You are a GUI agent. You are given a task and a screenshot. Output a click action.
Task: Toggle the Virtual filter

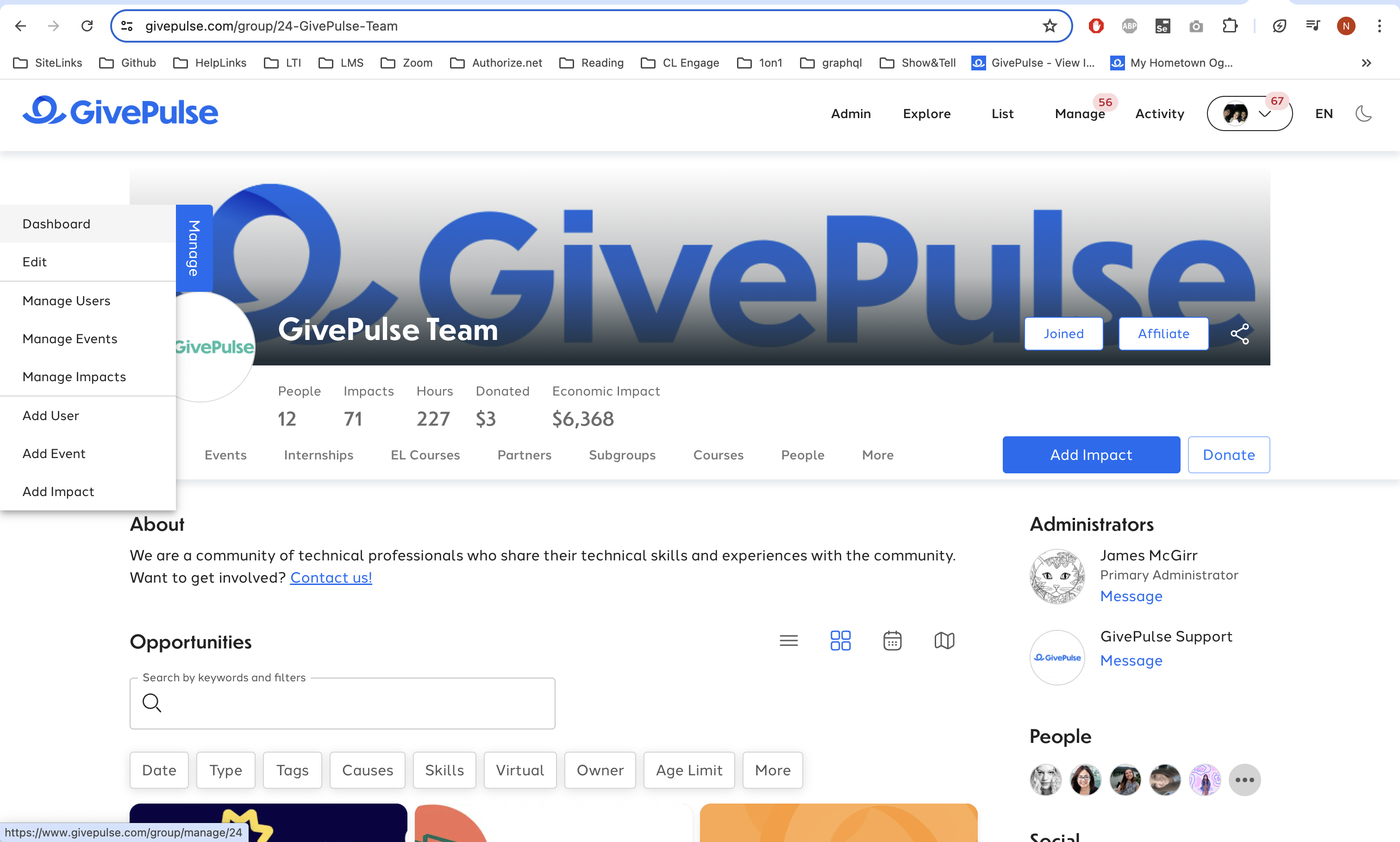(520, 770)
